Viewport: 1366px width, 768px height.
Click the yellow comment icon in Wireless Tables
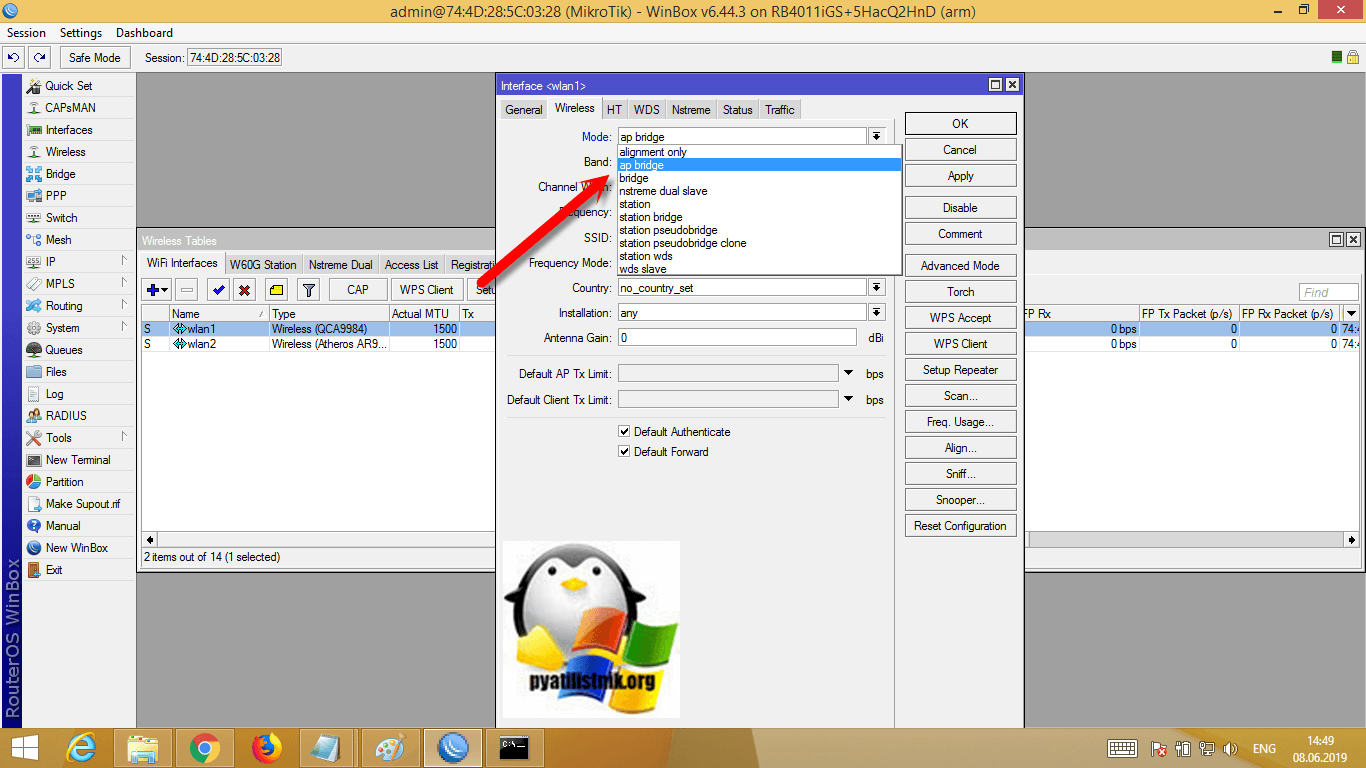coord(276,290)
